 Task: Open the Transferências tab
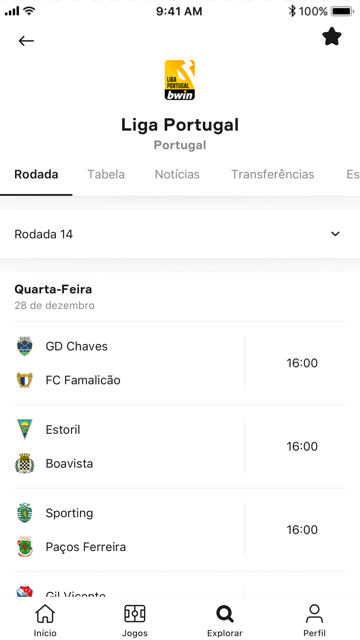pos(273,174)
